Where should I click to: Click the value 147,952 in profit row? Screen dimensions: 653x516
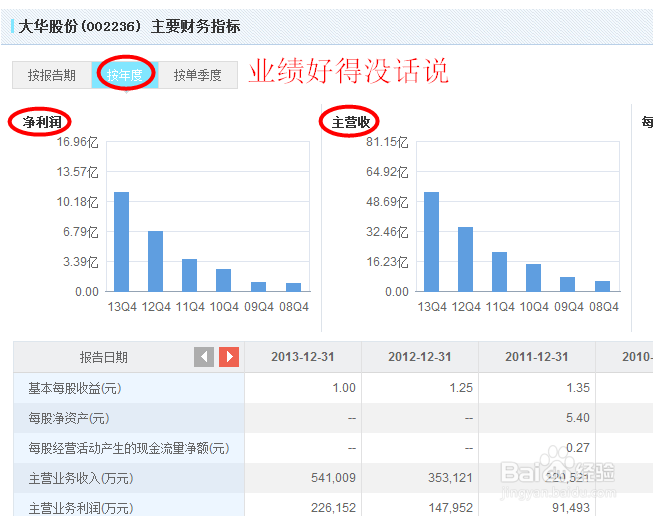tap(451, 508)
